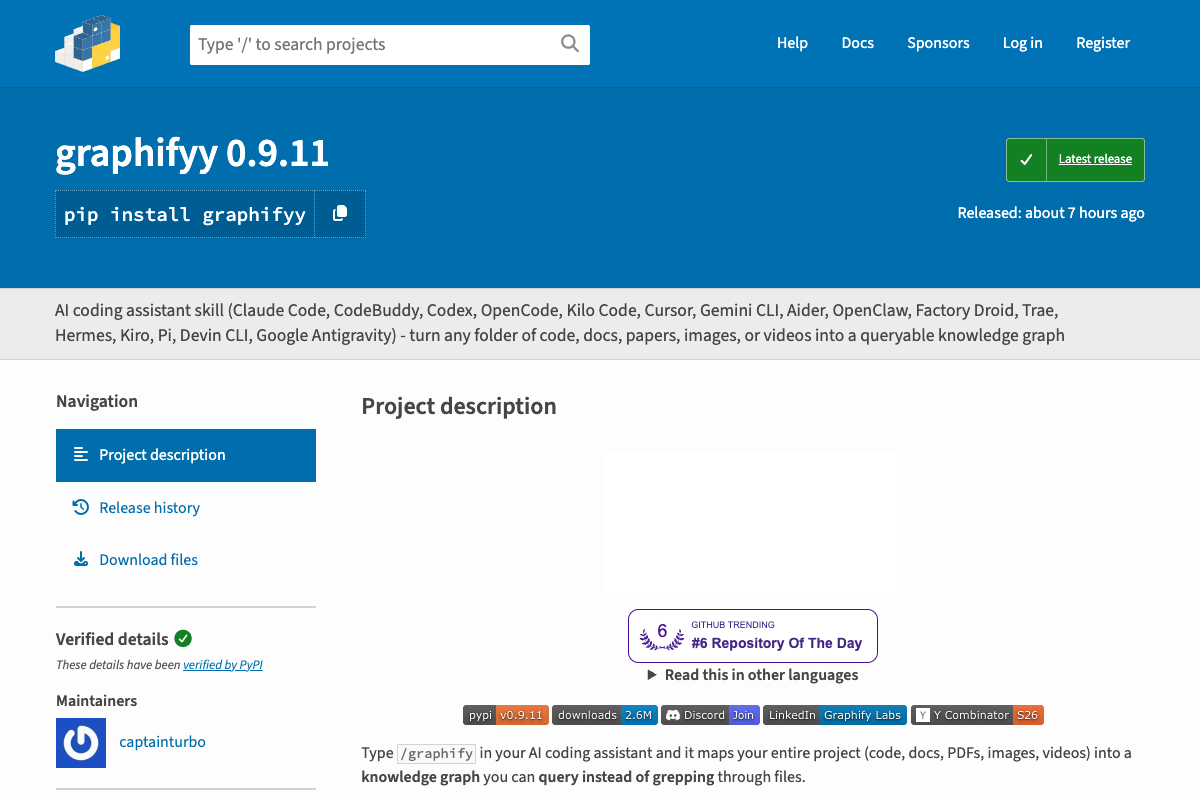
Task: Click Help in the top navigation
Action: (792, 43)
